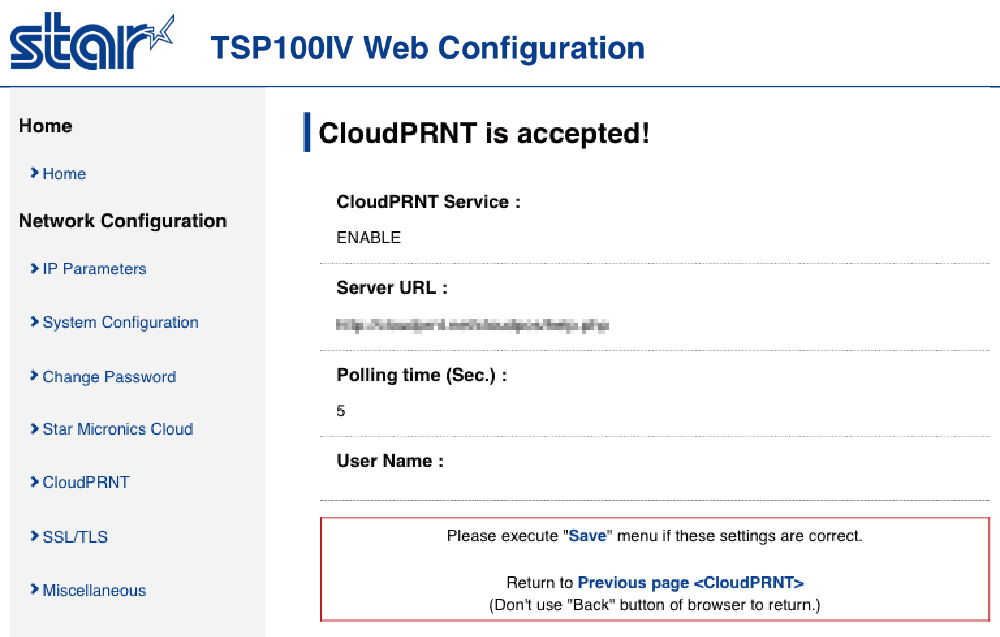Open IP Parameters settings

point(94,269)
